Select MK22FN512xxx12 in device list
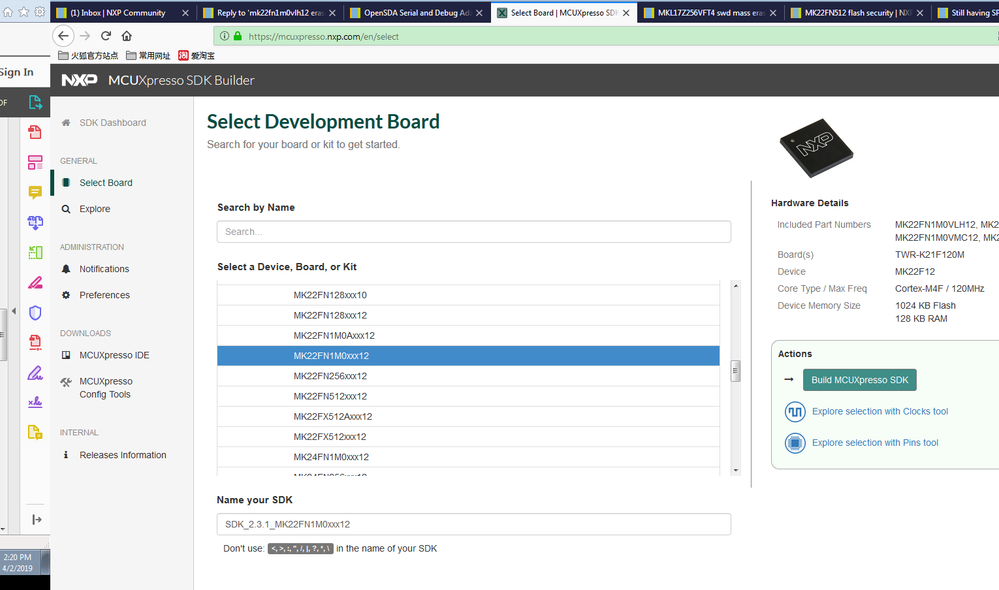Screen dimensions: 999x590 [x=468, y=396]
